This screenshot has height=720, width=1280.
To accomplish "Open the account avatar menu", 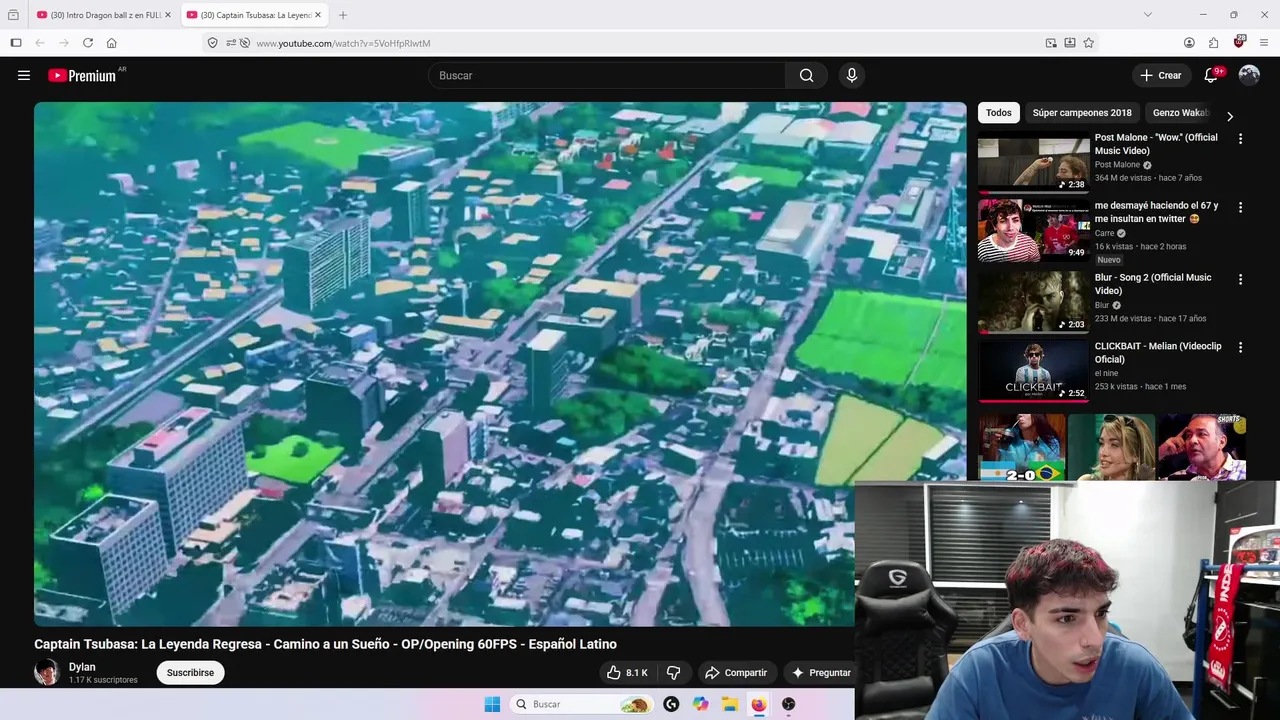I will [1249, 75].
